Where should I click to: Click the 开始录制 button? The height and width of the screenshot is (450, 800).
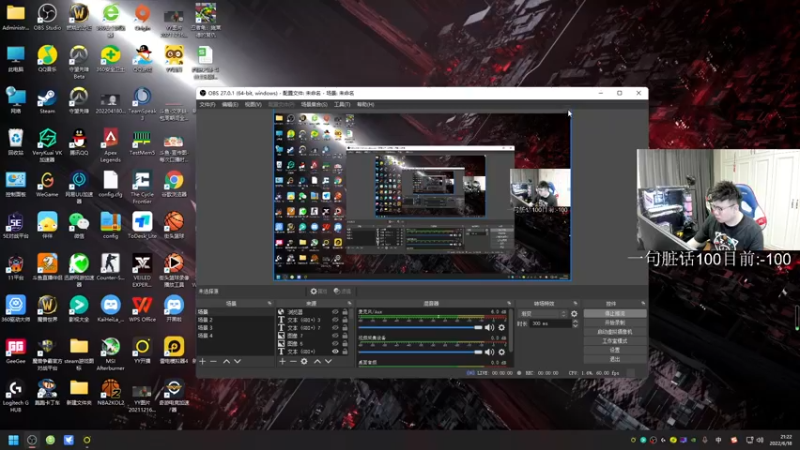[615, 322]
